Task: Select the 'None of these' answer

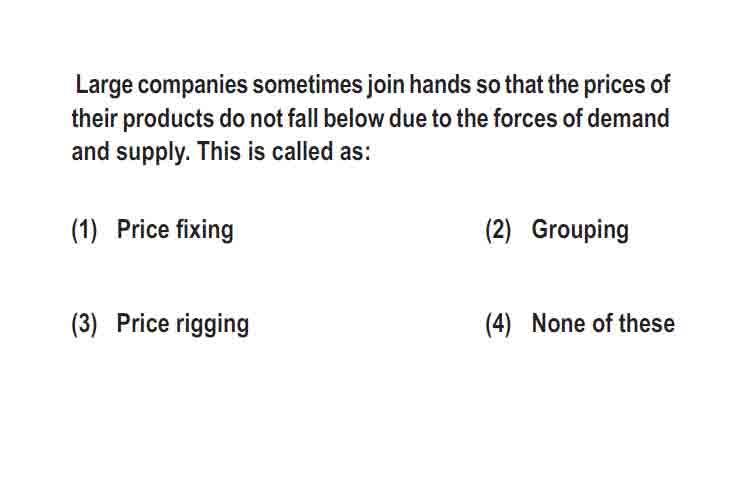Action: pos(603,323)
